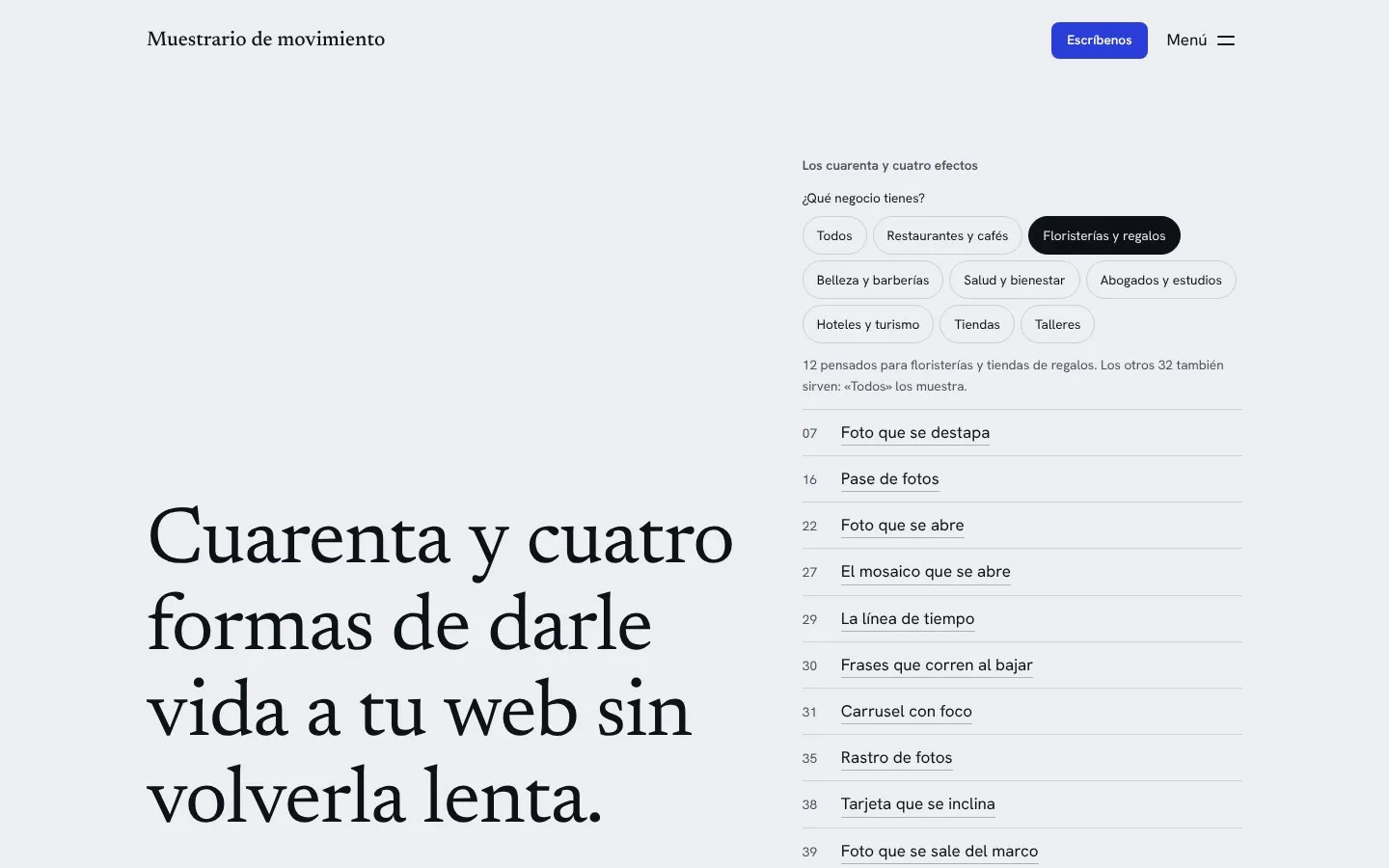Select the Salud y bienestar chip
Screen dimensions: 1389x868
[x=1014, y=280]
